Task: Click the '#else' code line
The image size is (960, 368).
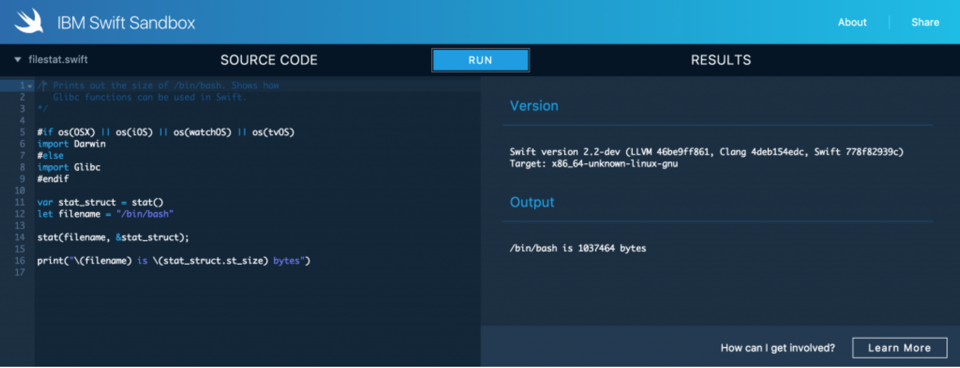Action: [50, 156]
